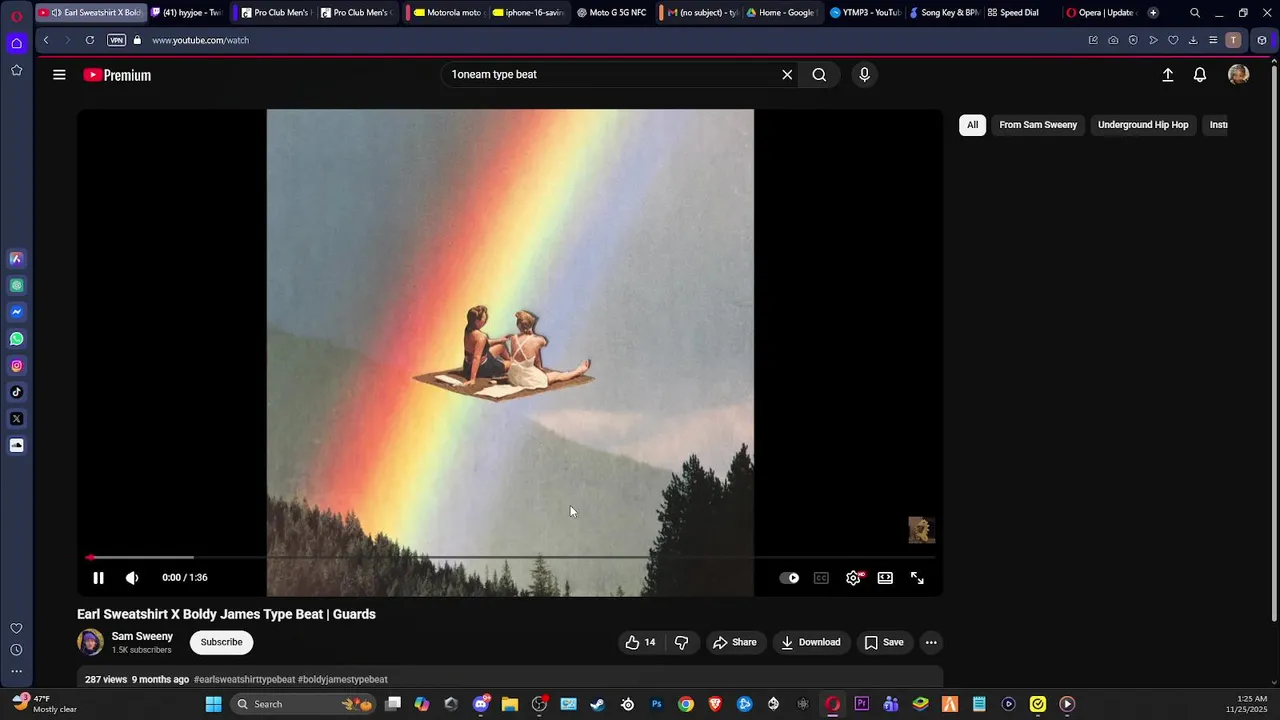Open Opera sidebar bookmarks star
1280x720 pixels.
point(17,70)
